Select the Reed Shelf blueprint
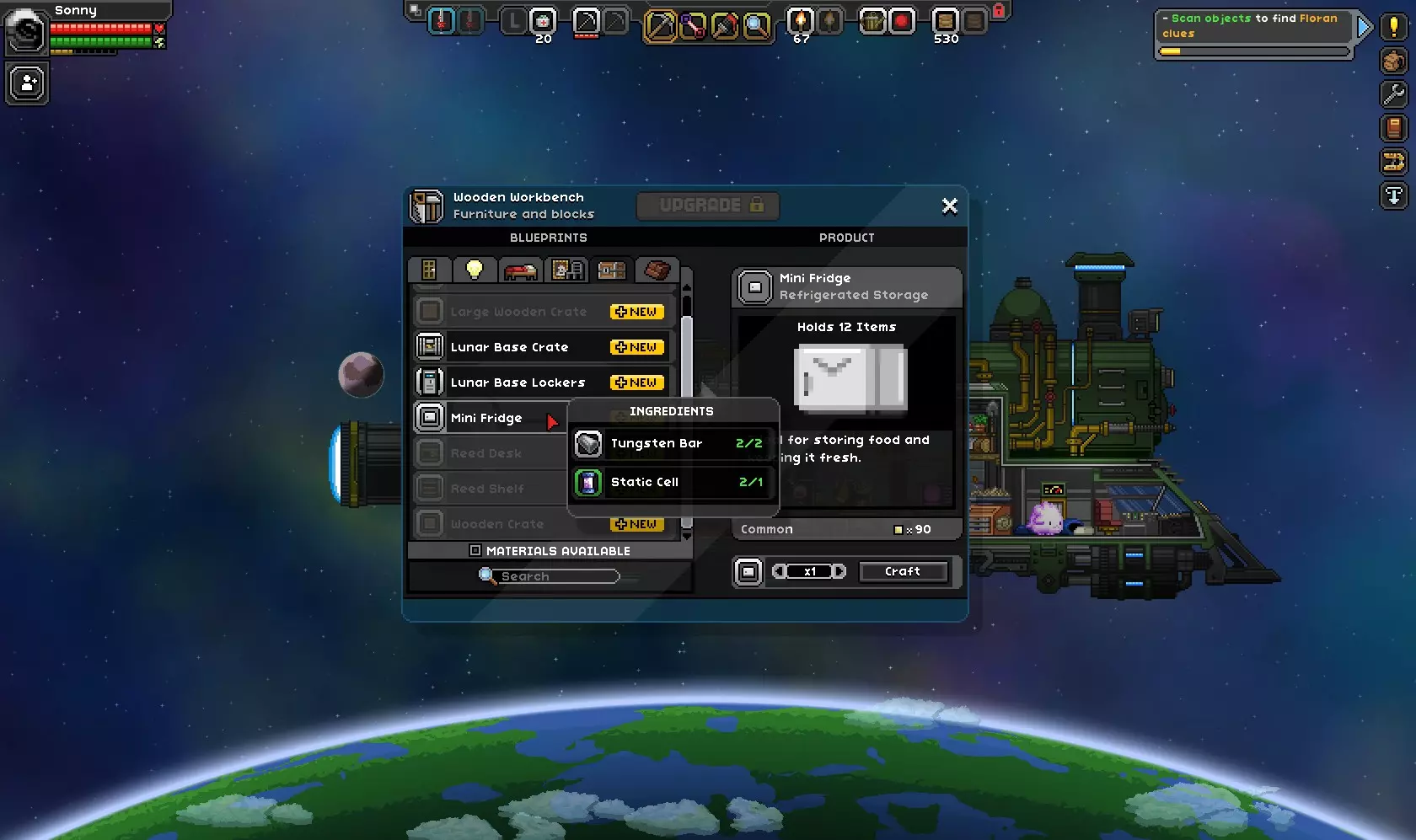1416x840 pixels. (x=490, y=489)
